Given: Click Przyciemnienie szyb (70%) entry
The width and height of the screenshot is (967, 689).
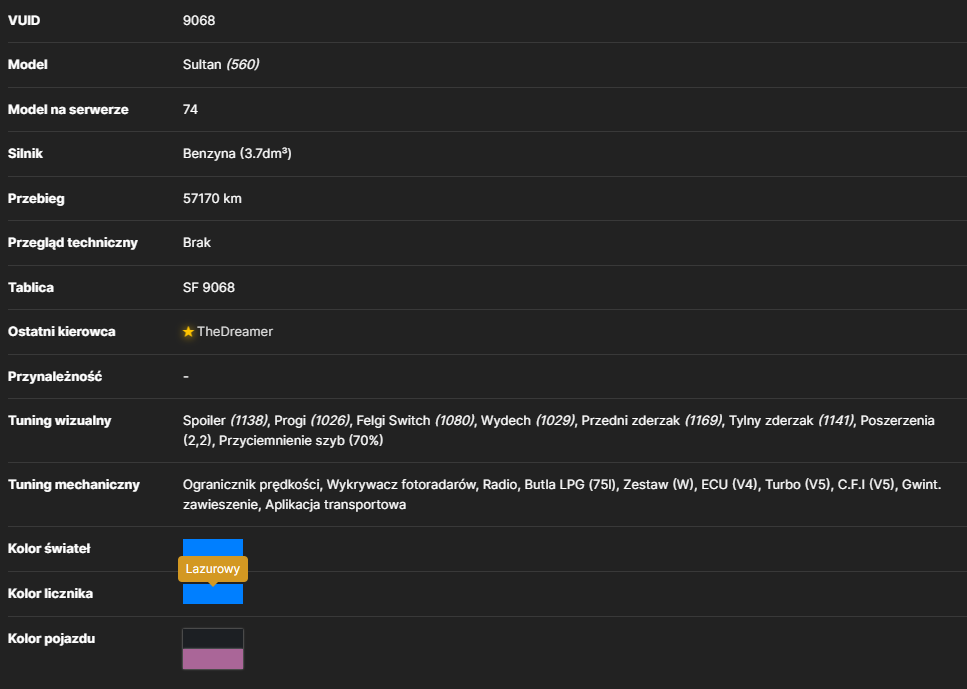Looking at the screenshot, I should click(x=301, y=440).
